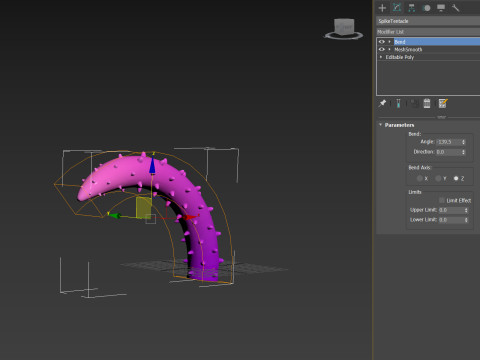
Task: Click the Upper Limit spinner arrows
Action: [x=466, y=210]
